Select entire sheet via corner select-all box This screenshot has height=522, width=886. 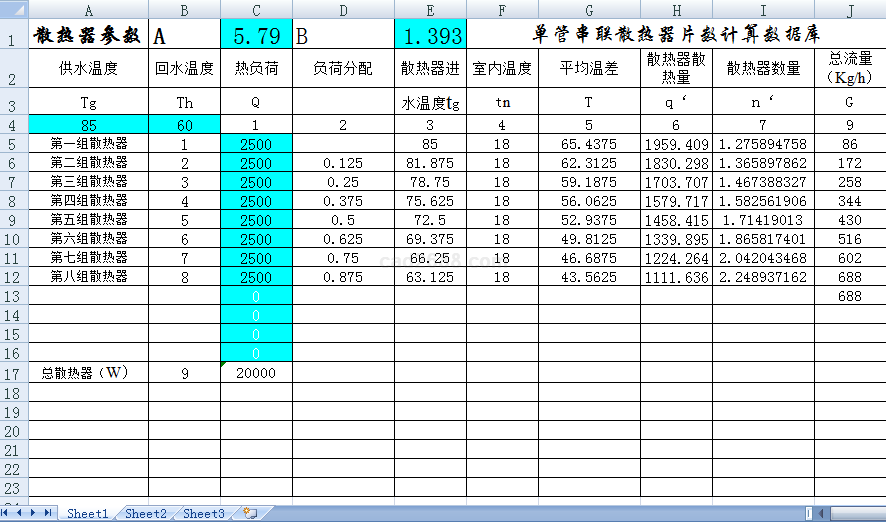[x=14, y=9]
